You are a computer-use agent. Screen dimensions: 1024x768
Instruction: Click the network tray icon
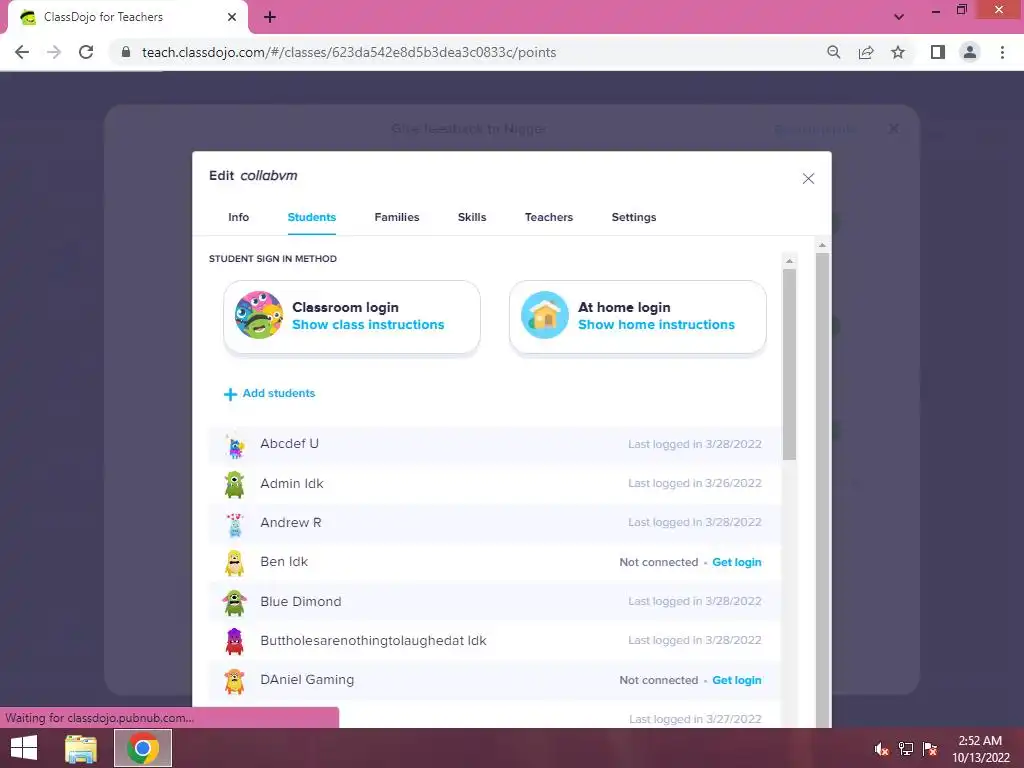click(x=906, y=749)
